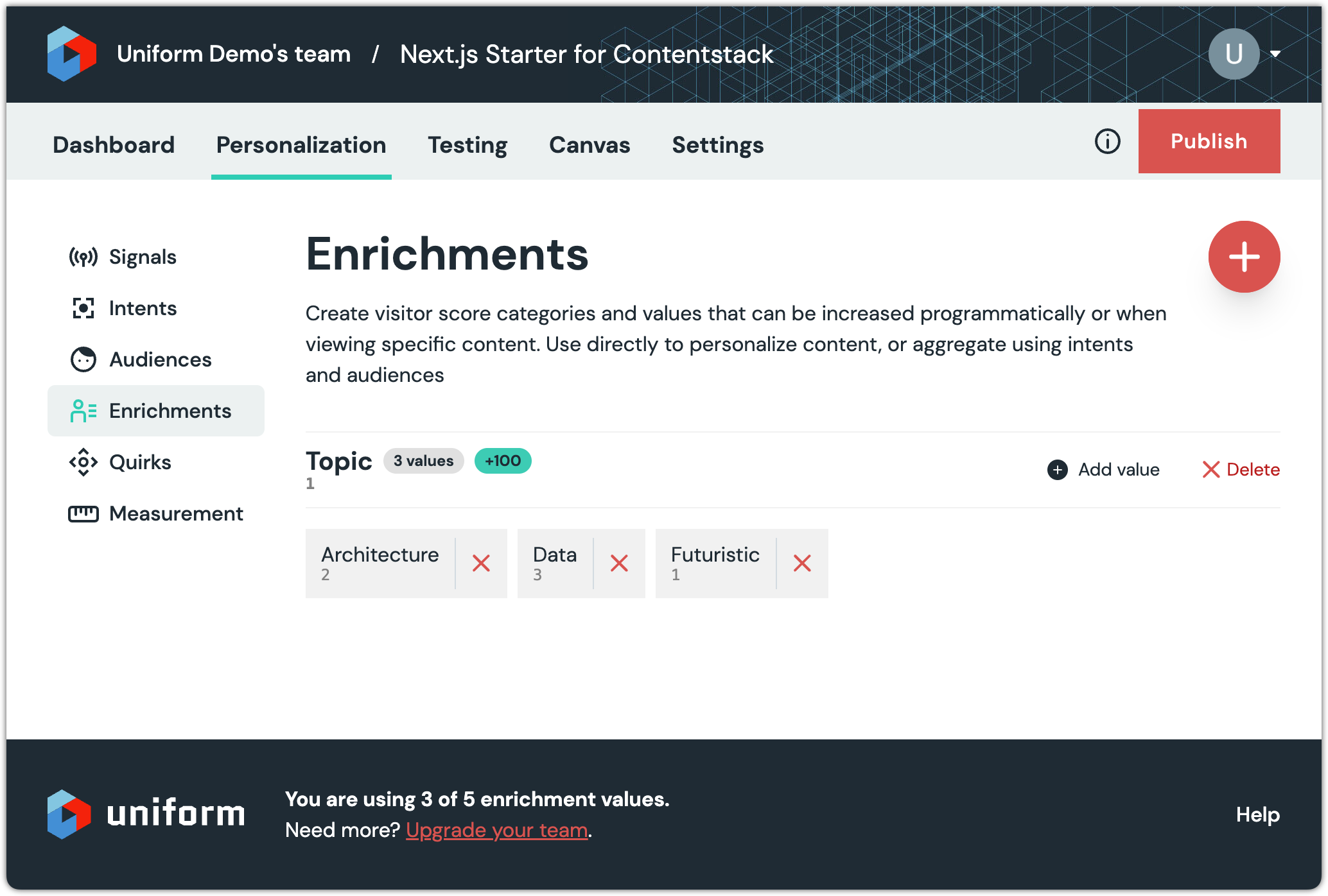Click the Measurement ruler icon
1328x896 pixels.
83,514
